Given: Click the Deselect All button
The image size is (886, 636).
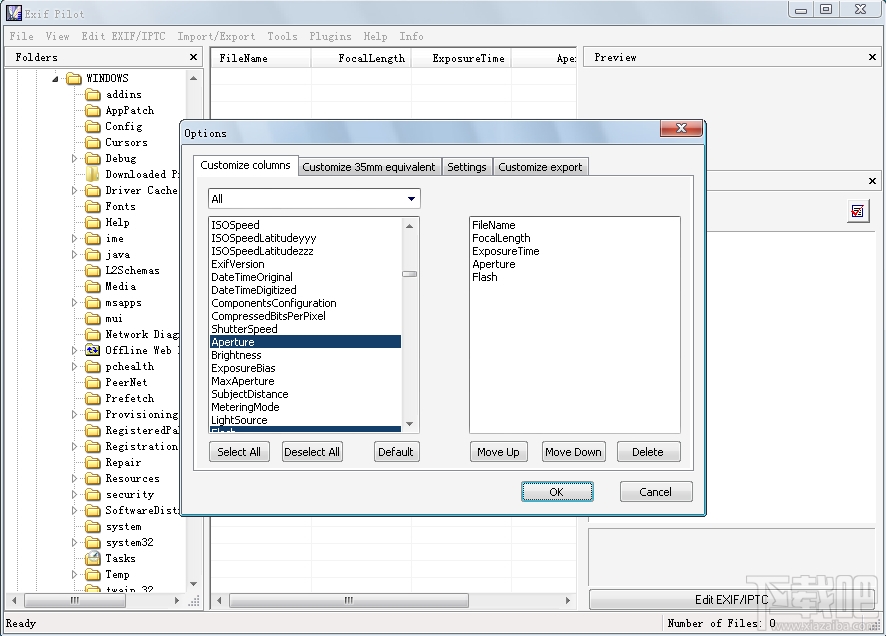Looking at the screenshot, I should (x=312, y=452).
